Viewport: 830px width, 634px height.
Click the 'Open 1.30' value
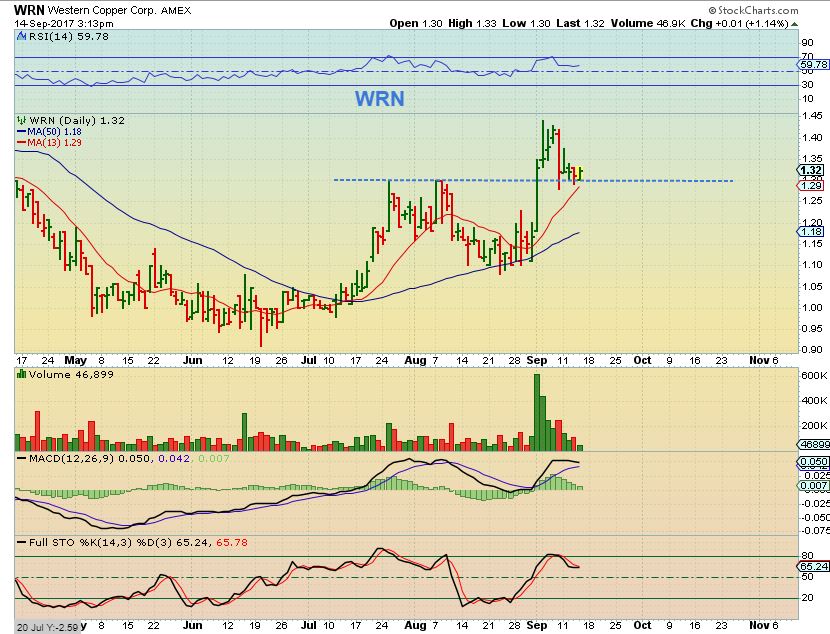416,23
